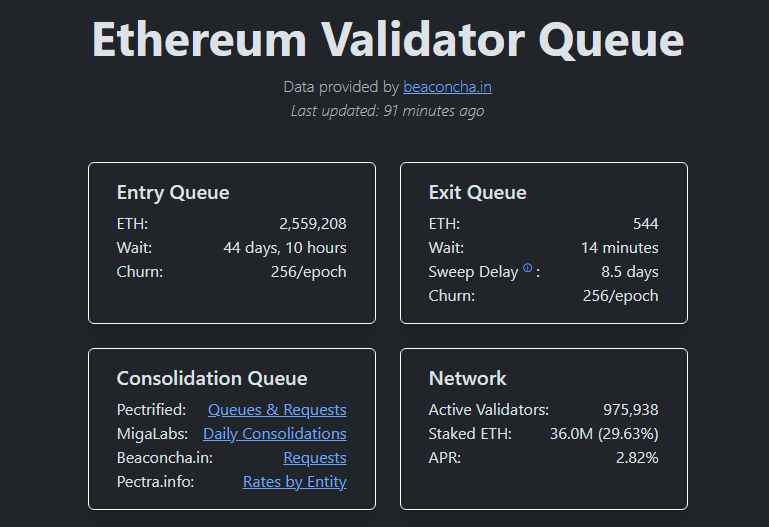Click the APR 2.82% value
The image size is (769, 527).
[638, 458]
